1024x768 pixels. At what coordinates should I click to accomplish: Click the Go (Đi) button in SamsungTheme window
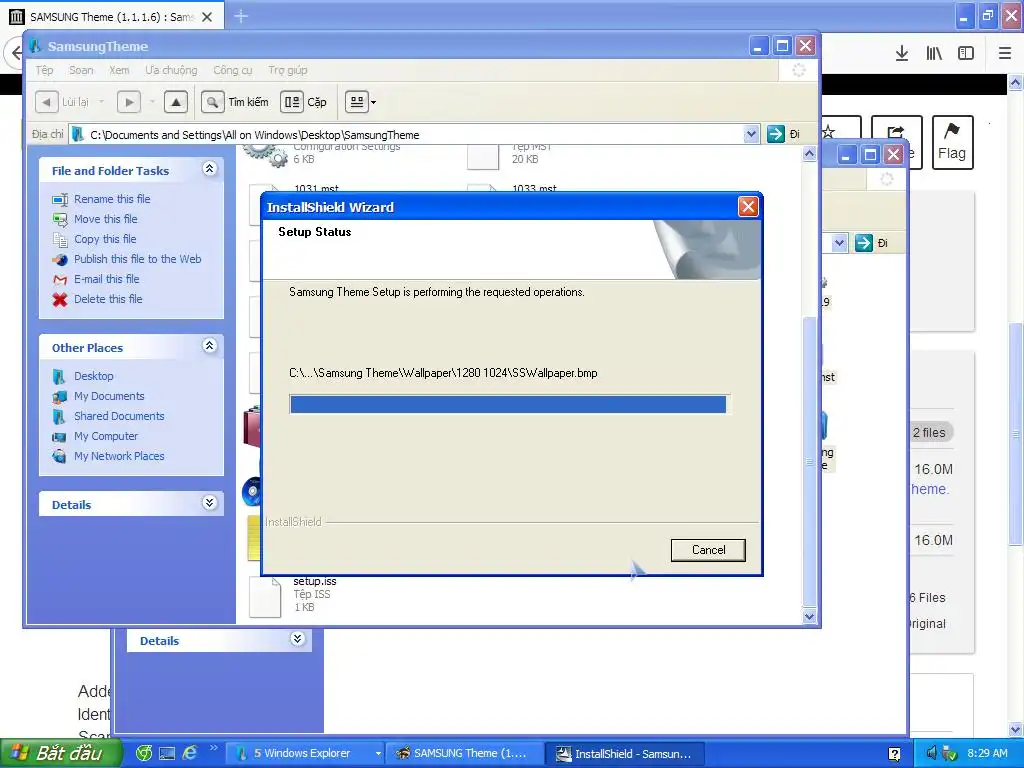784,135
